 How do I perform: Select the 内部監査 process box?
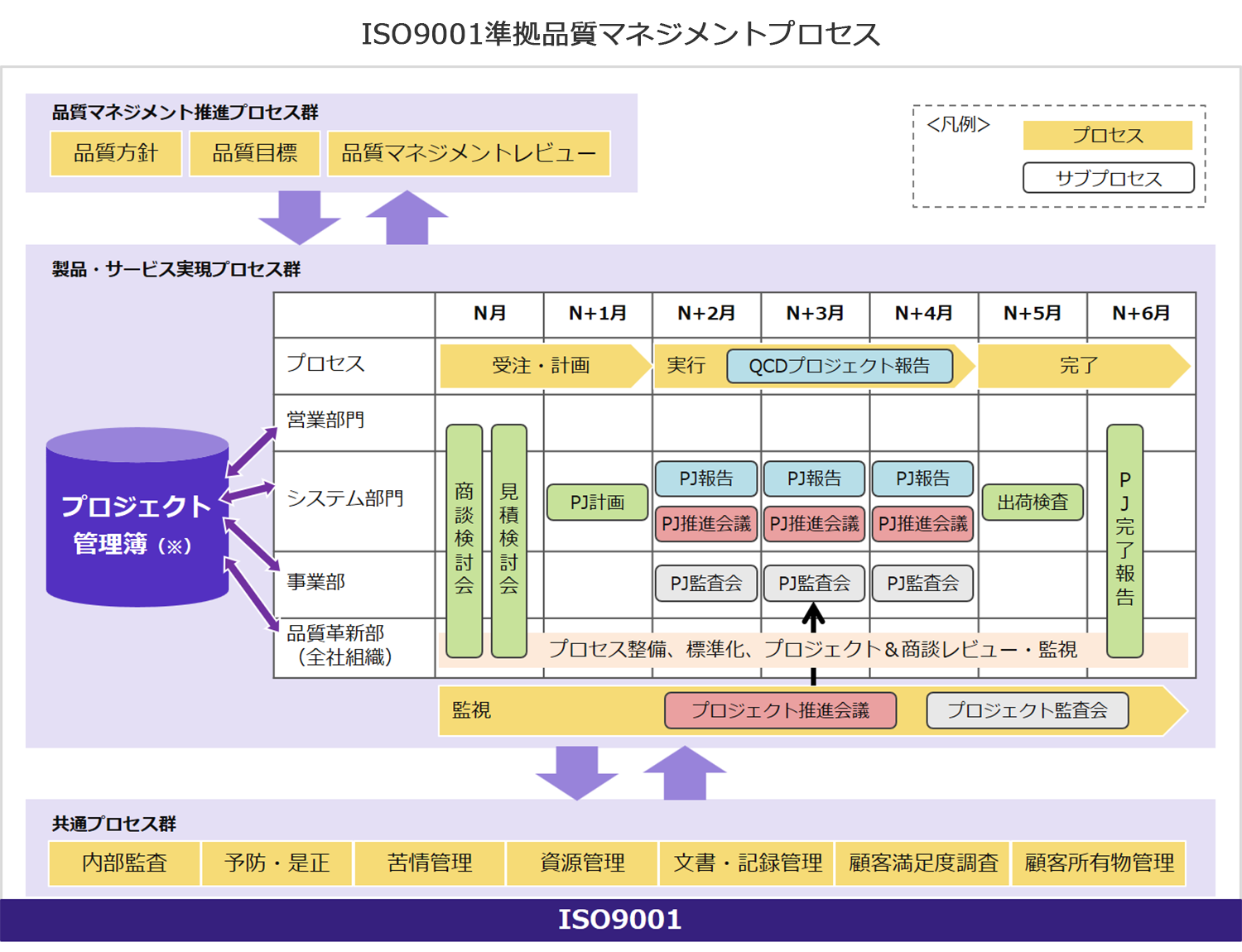pos(125,863)
